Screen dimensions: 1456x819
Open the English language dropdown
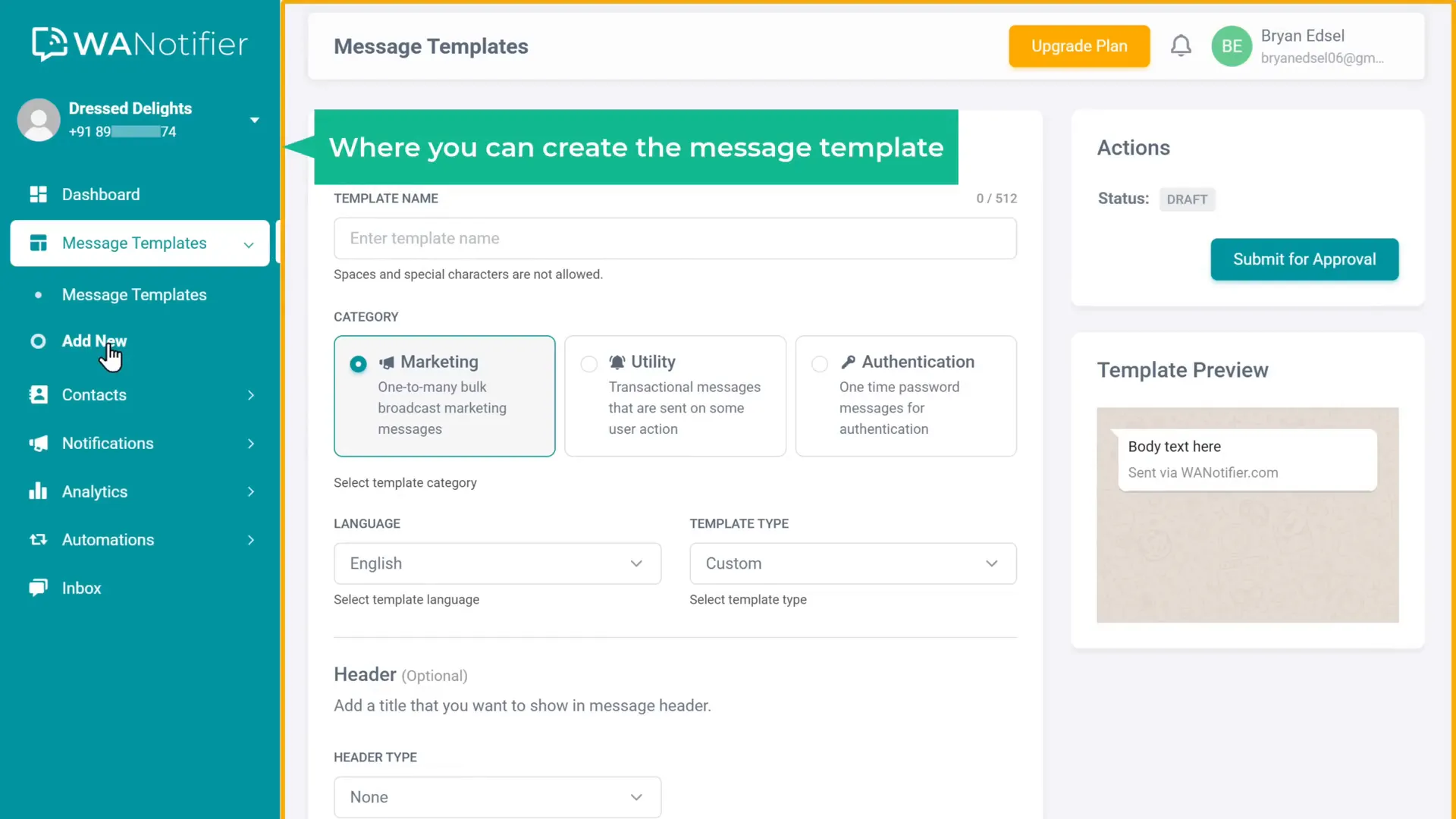point(497,563)
